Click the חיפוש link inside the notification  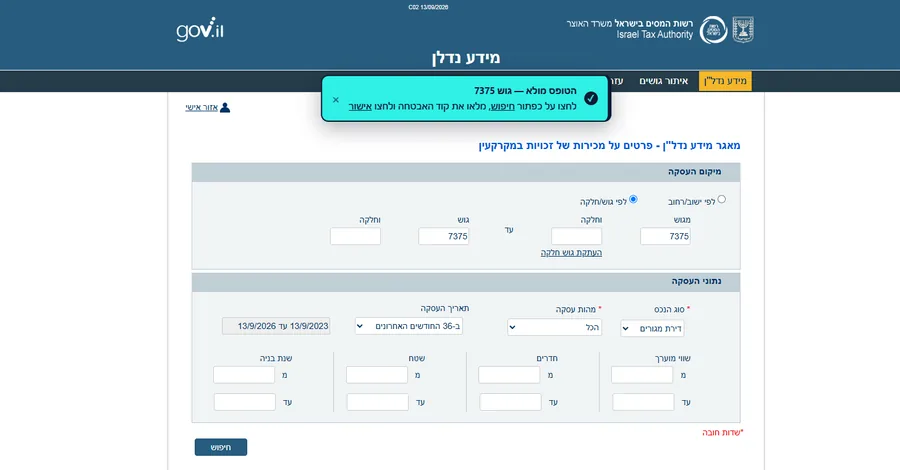[503, 107]
